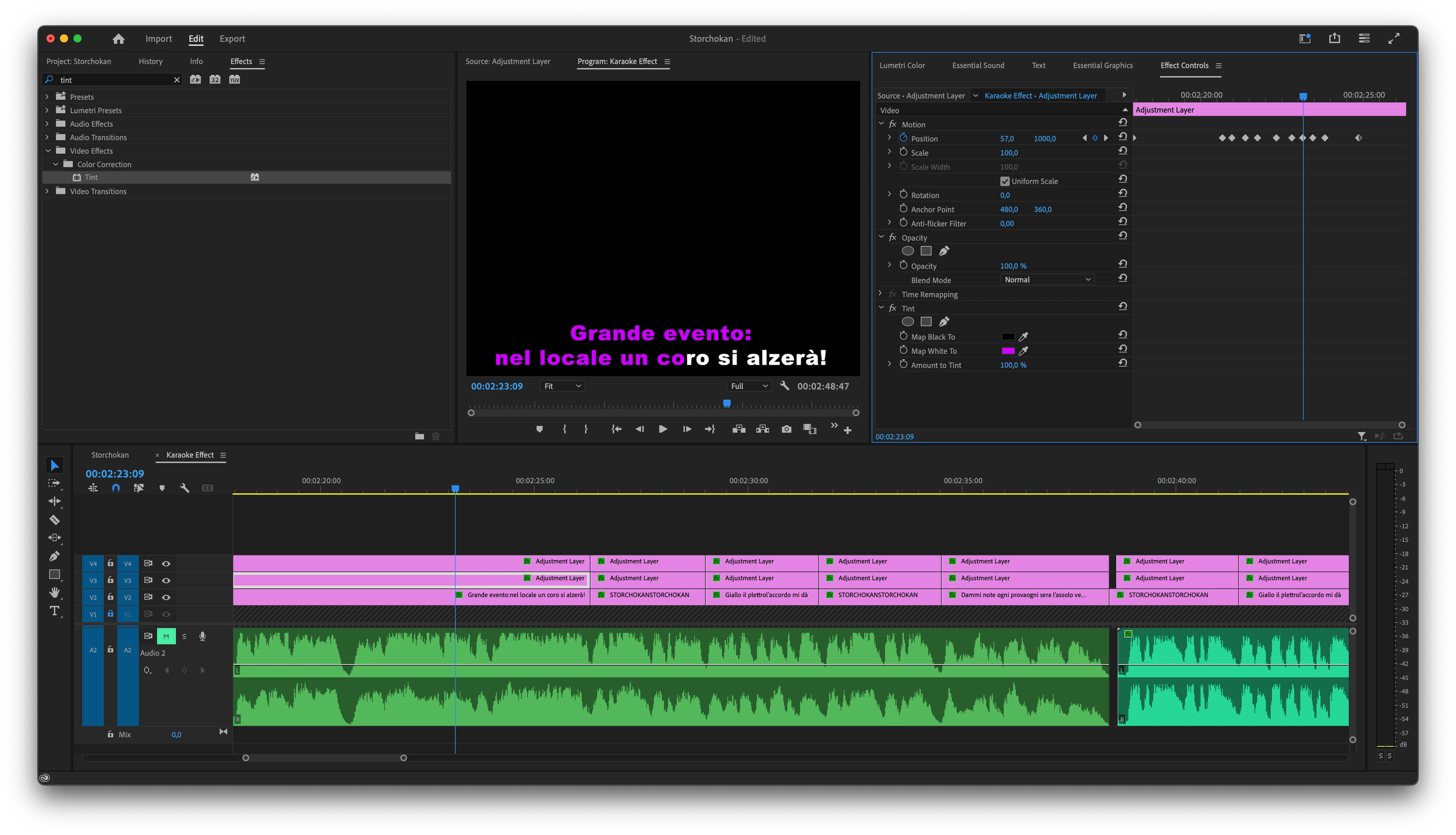Unmute Audio 2 track with M button
1456x835 pixels.
tap(166, 636)
